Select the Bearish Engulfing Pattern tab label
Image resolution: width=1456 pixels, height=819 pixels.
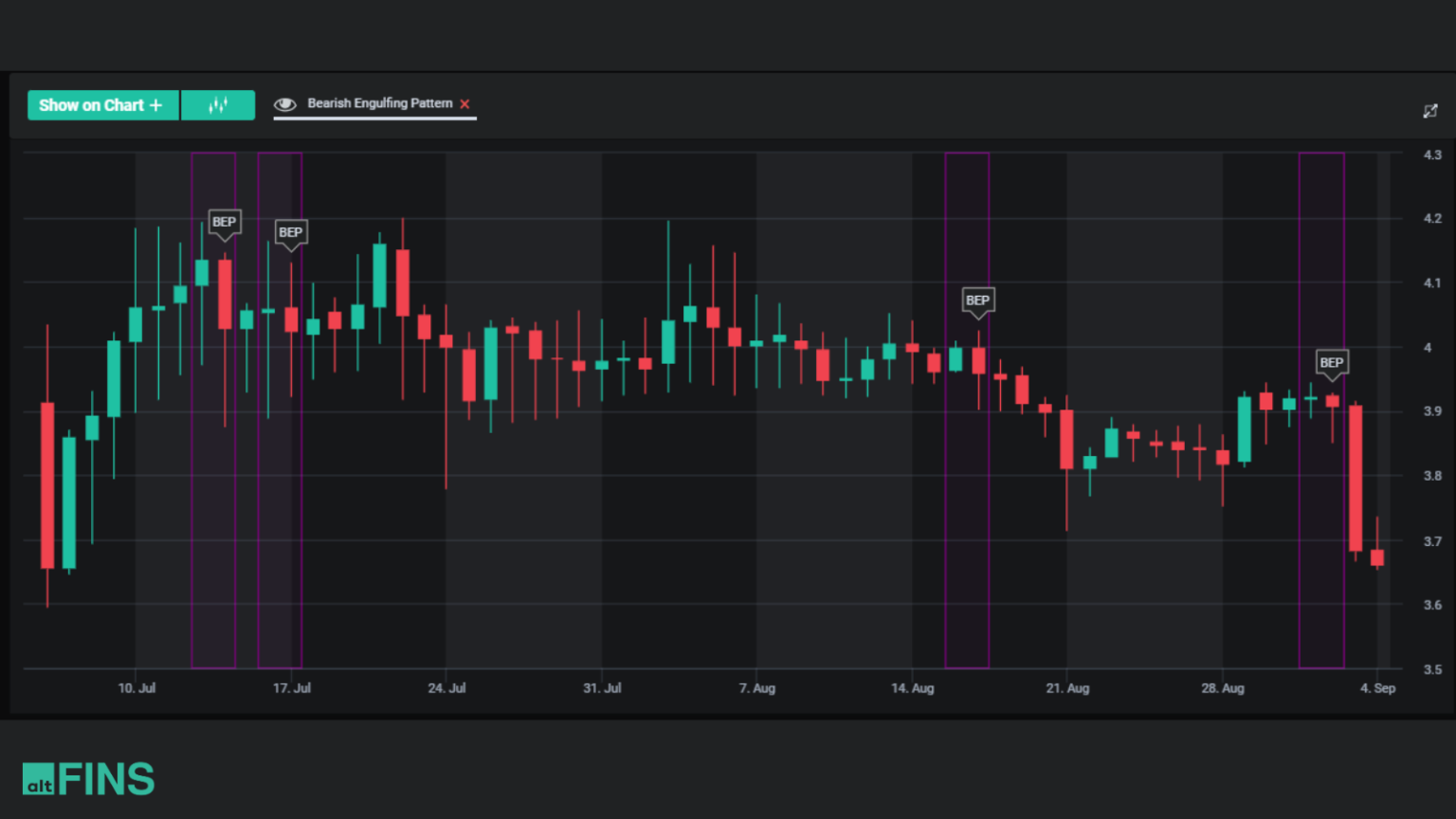[380, 103]
